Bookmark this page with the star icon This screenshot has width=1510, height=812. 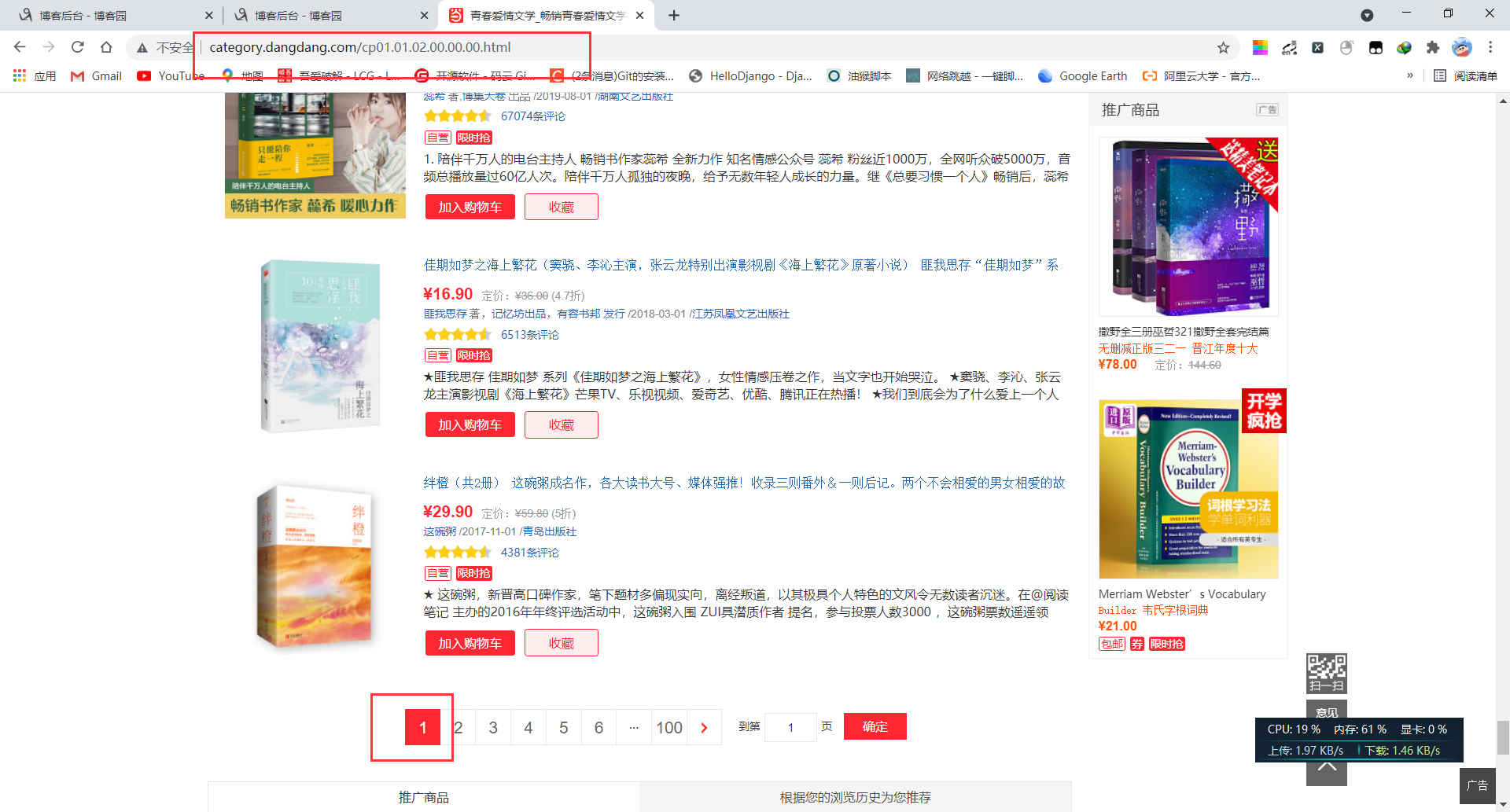pyautogui.click(x=1224, y=47)
